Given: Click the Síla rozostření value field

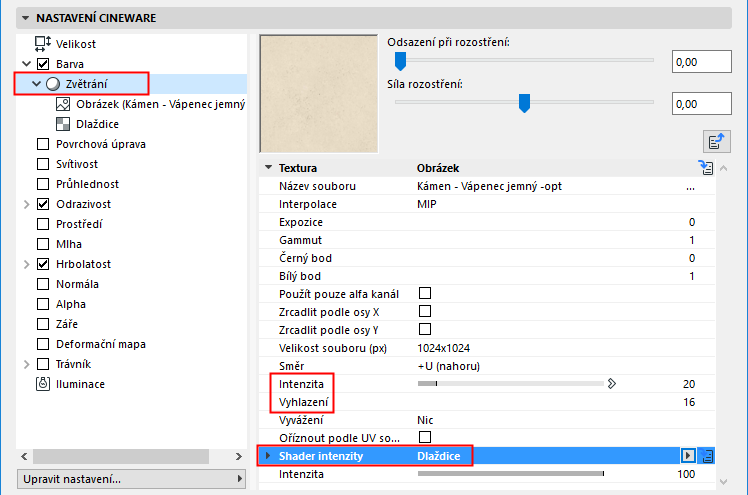Looking at the screenshot, I should (x=701, y=103).
